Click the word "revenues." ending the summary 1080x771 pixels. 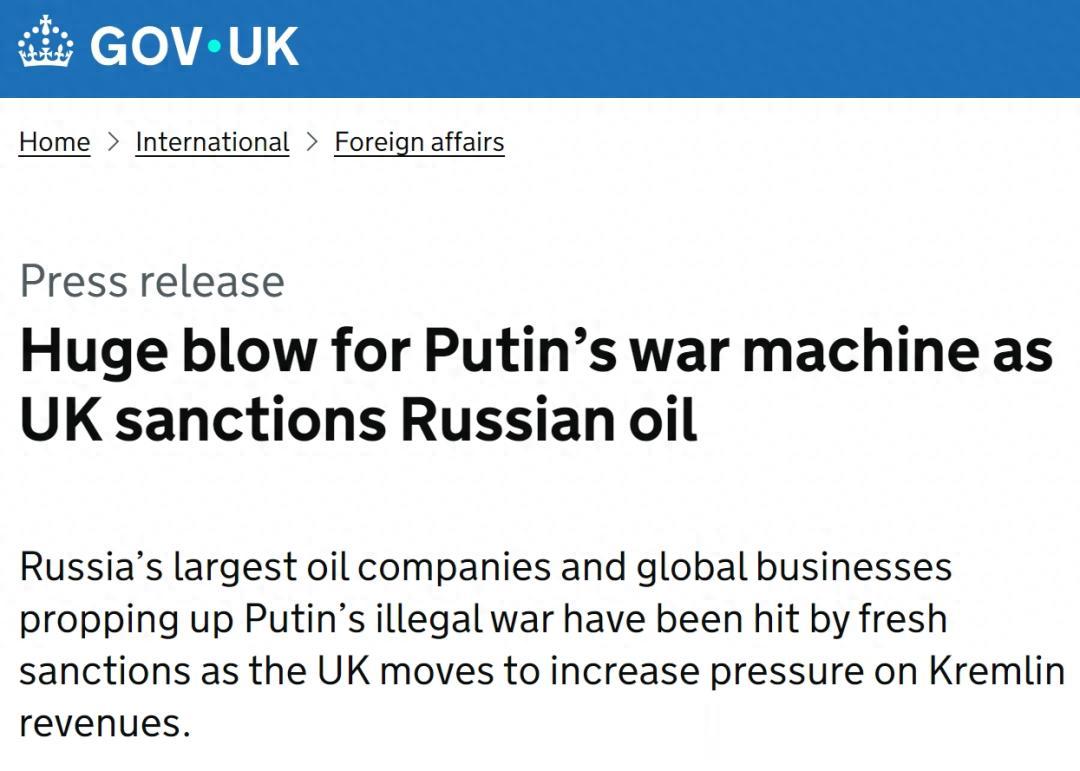[104, 723]
